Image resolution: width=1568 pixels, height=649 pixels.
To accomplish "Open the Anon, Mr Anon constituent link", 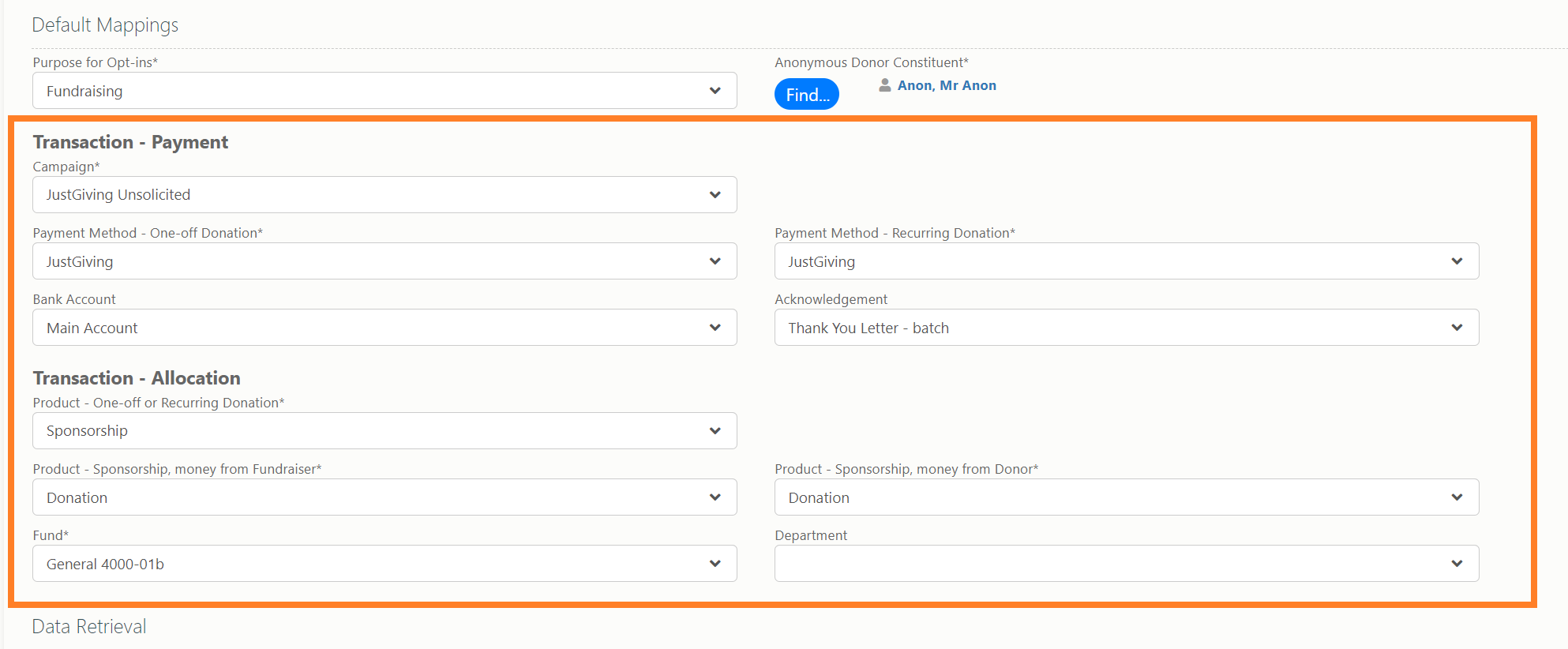I will point(947,85).
